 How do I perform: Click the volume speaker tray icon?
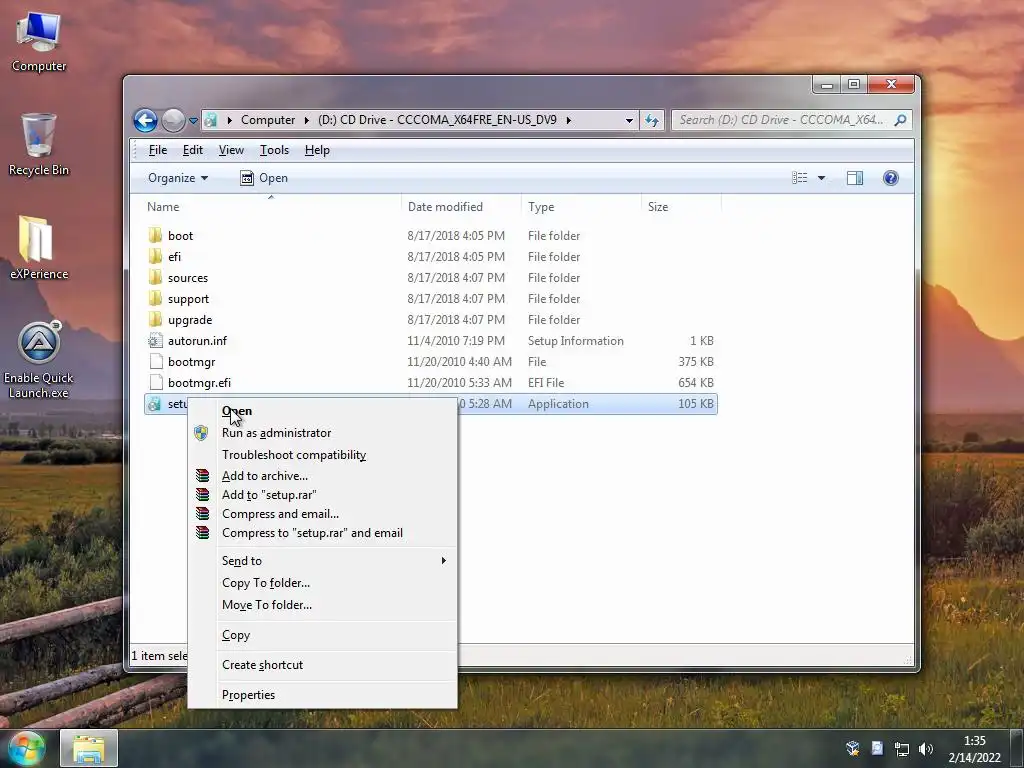[926, 748]
